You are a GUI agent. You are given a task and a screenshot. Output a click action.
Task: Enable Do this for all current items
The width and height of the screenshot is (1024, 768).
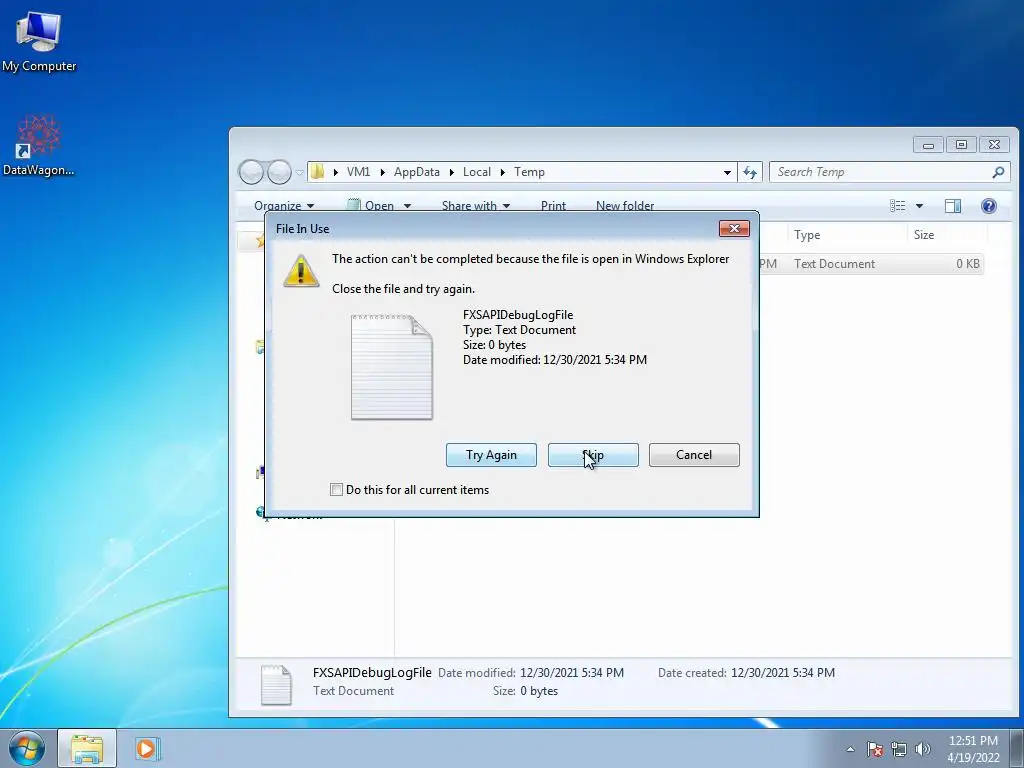coord(336,490)
